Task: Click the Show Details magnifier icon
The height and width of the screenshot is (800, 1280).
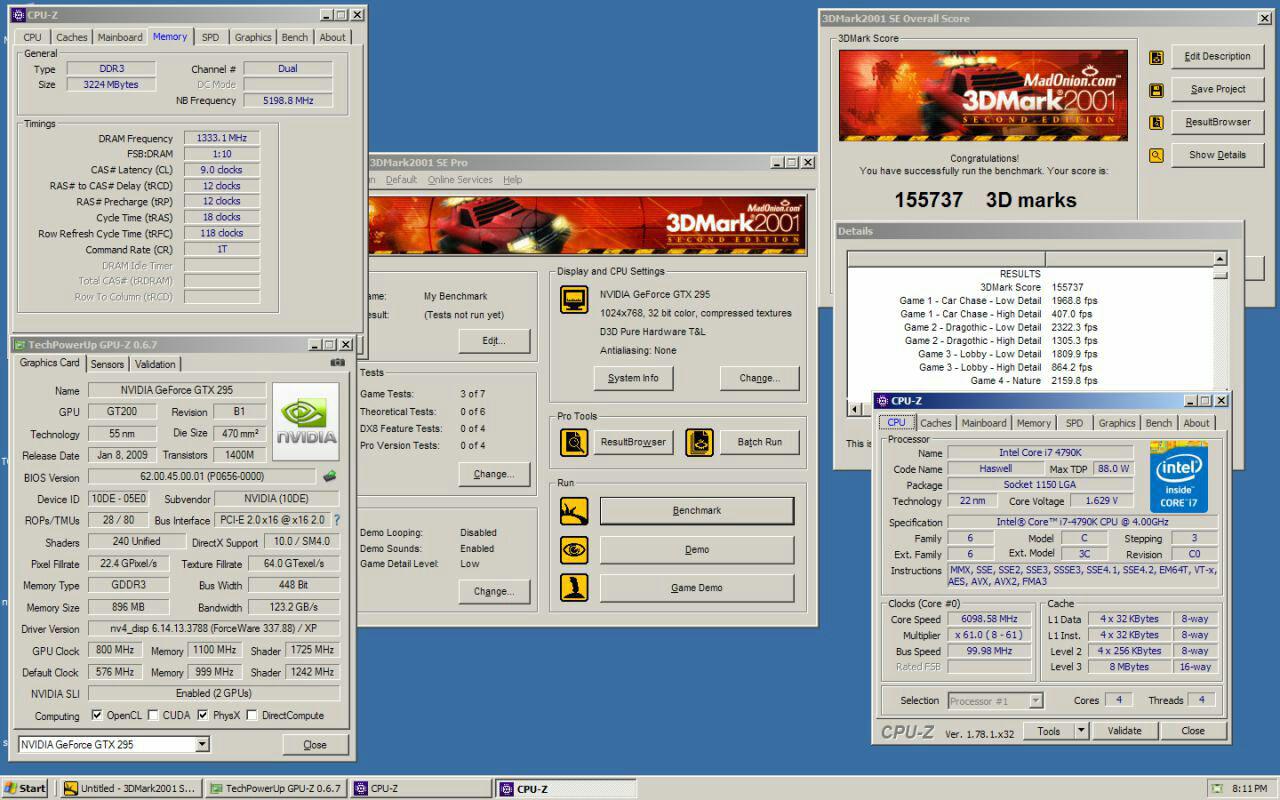Action: [x=1156, y=156]
